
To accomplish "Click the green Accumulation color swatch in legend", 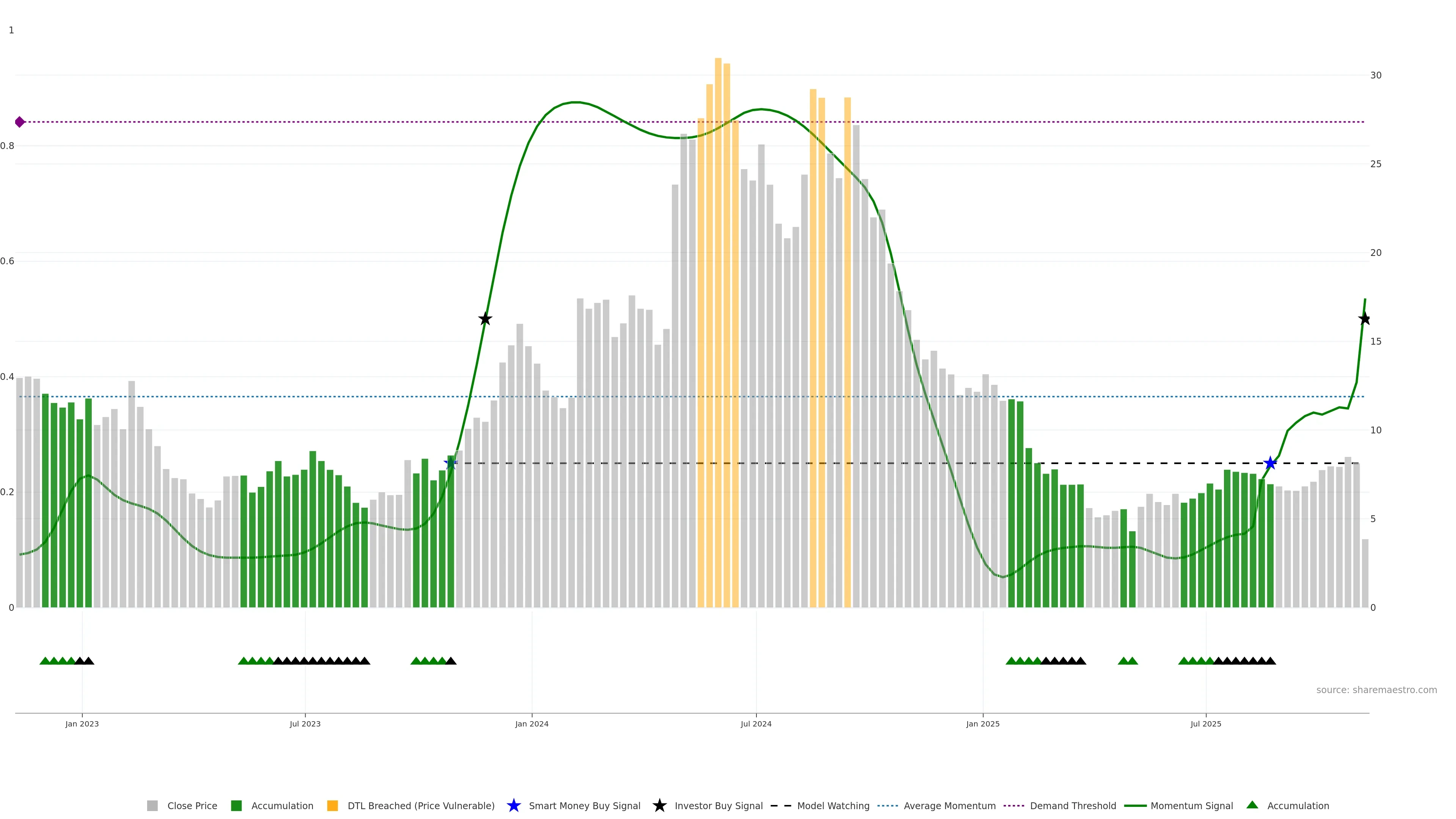I will [x=236, y=806].
